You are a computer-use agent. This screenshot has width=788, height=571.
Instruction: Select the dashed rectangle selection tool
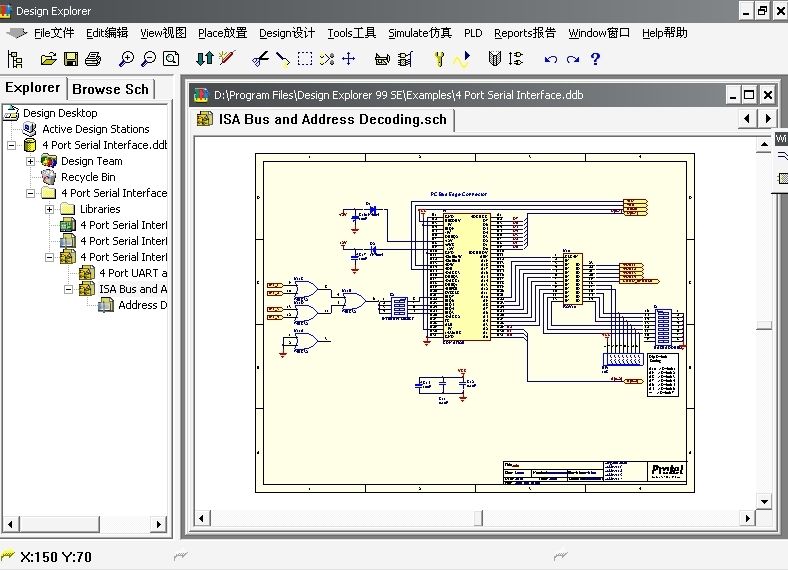click(x=305, y=59)
